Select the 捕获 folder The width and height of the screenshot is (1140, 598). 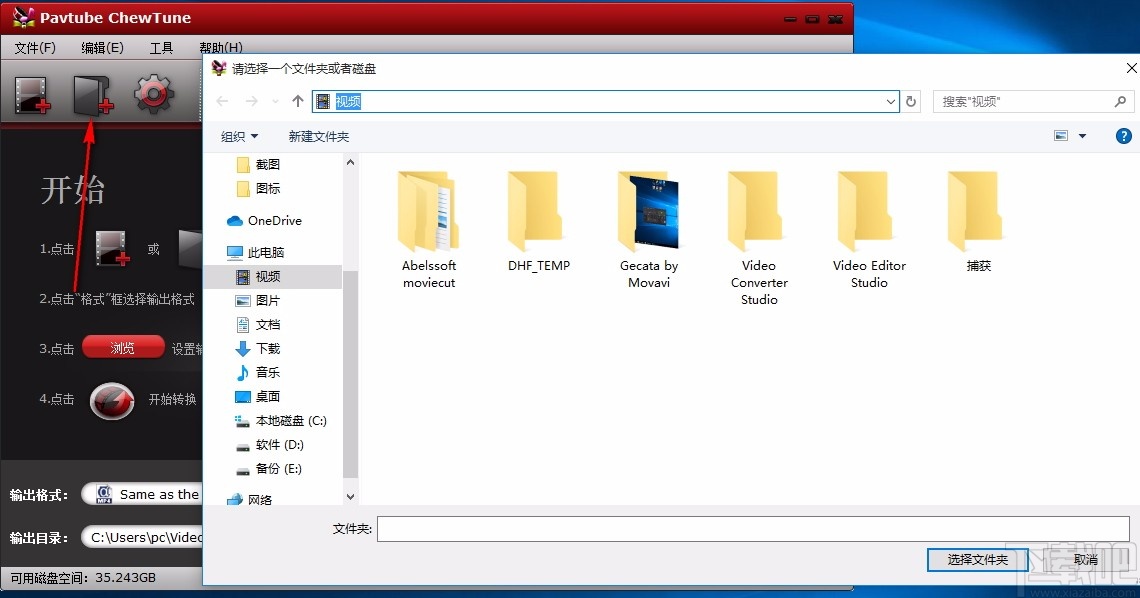979,222
